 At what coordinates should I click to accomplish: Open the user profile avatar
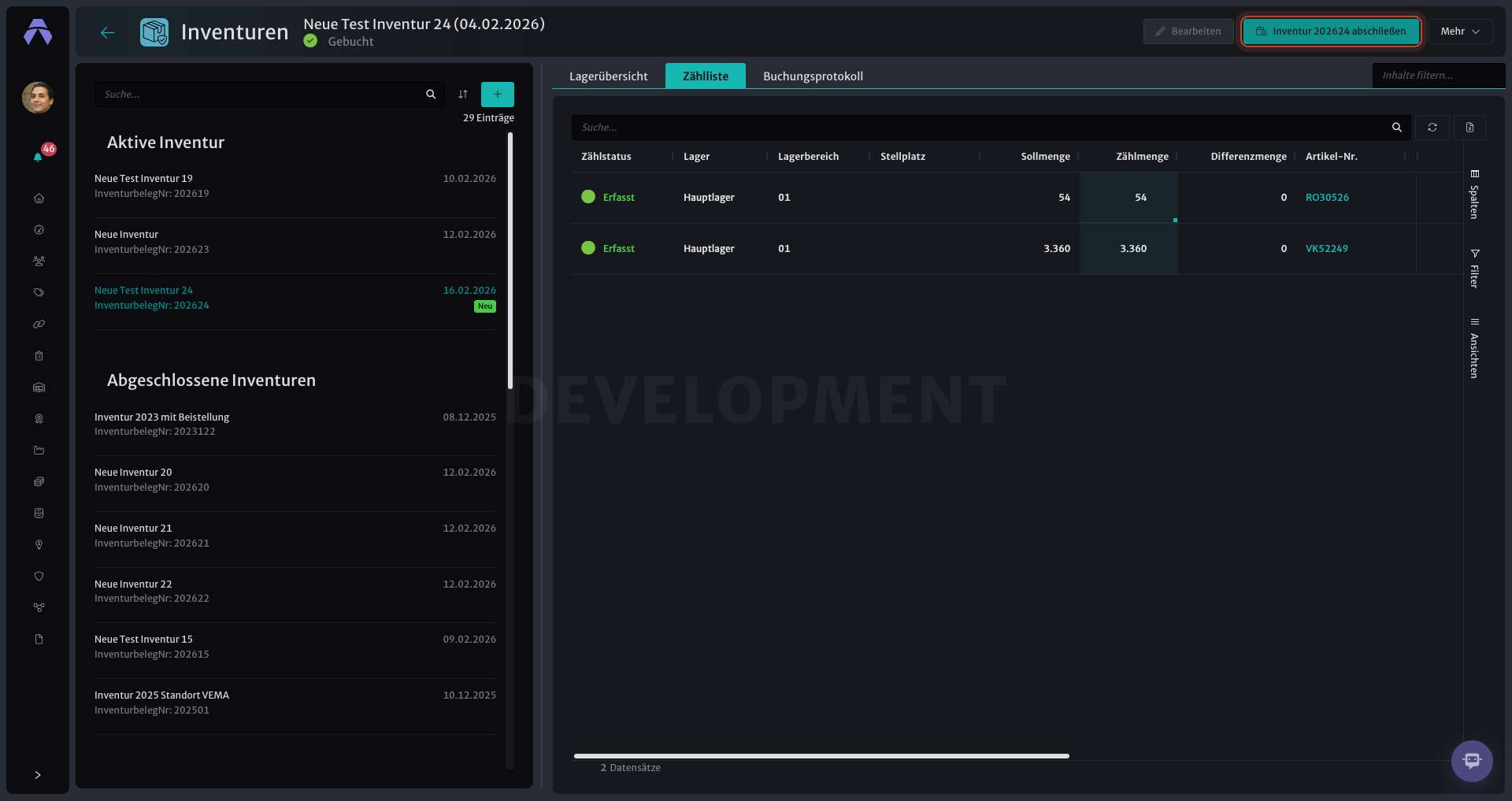(38, 98)
